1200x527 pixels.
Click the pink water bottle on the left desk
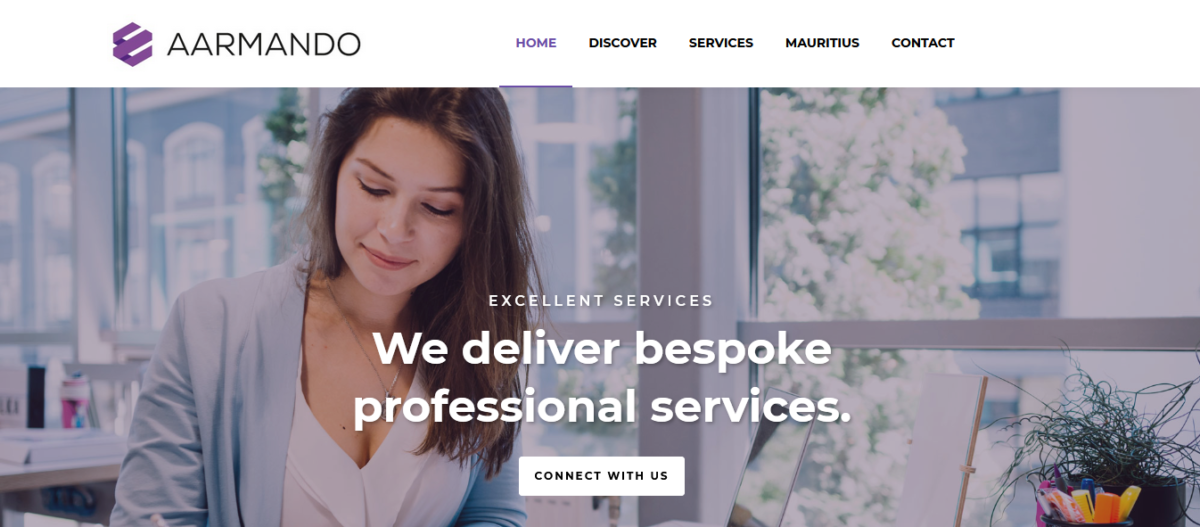75,402
